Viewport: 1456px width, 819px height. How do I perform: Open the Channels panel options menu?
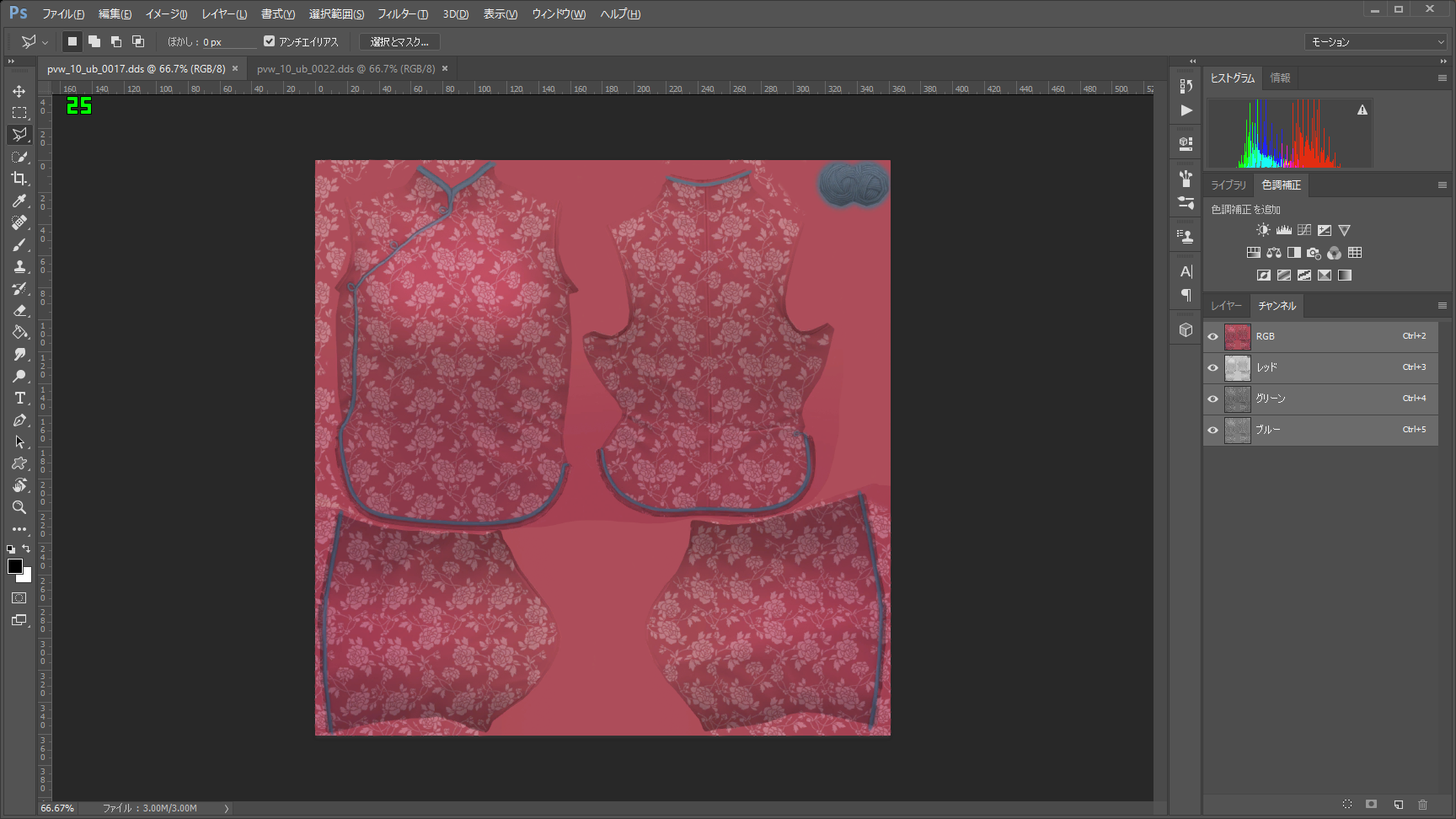coord(1442,306)
